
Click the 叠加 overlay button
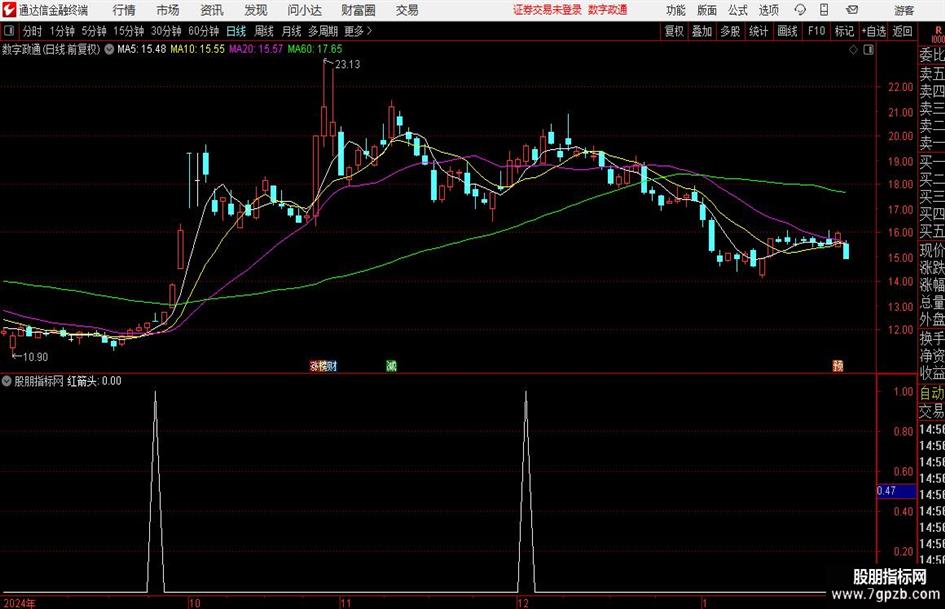[702, 31]
